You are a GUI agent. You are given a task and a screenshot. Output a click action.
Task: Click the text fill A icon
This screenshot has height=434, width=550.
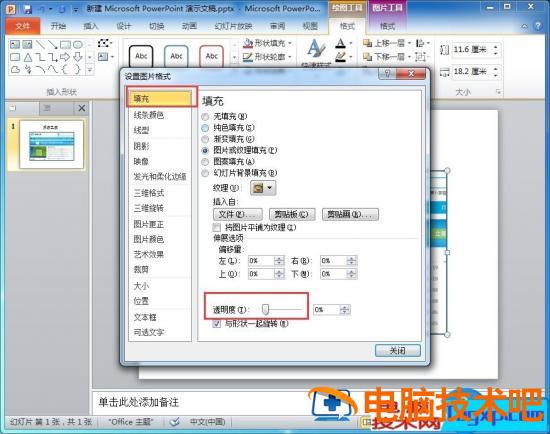[340, 43]
